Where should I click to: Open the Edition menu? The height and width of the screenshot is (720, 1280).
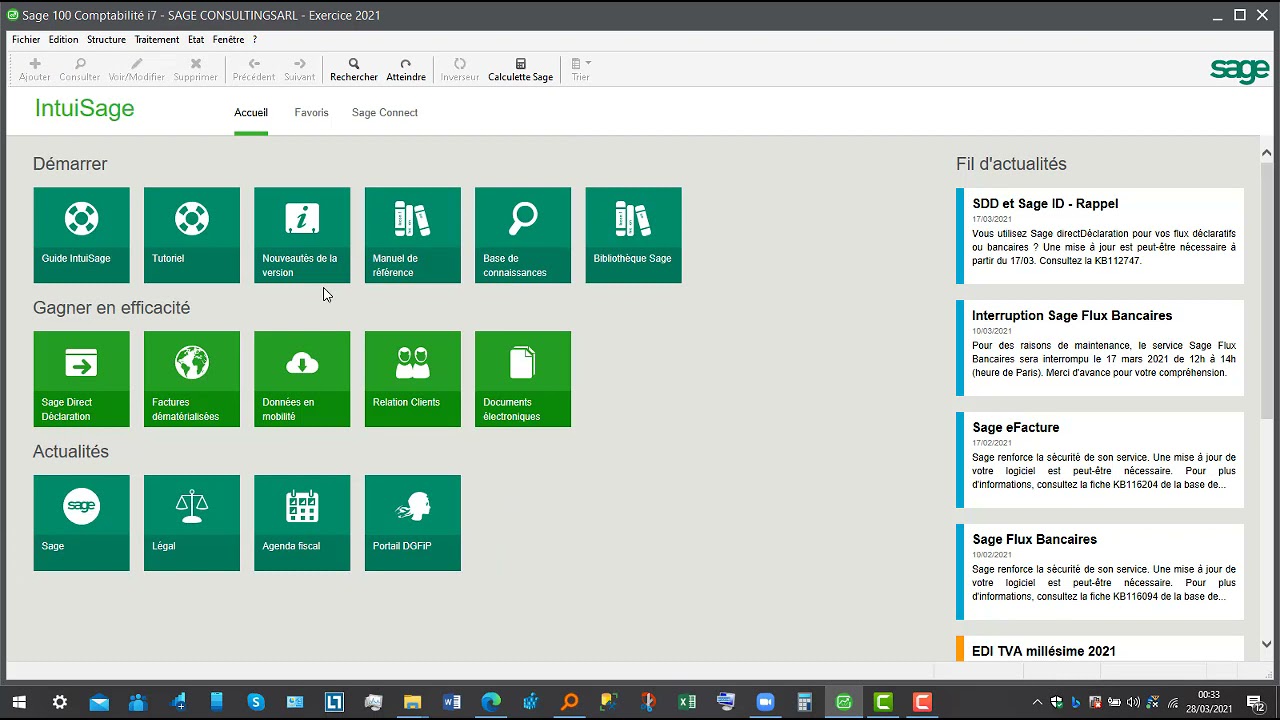63,40
